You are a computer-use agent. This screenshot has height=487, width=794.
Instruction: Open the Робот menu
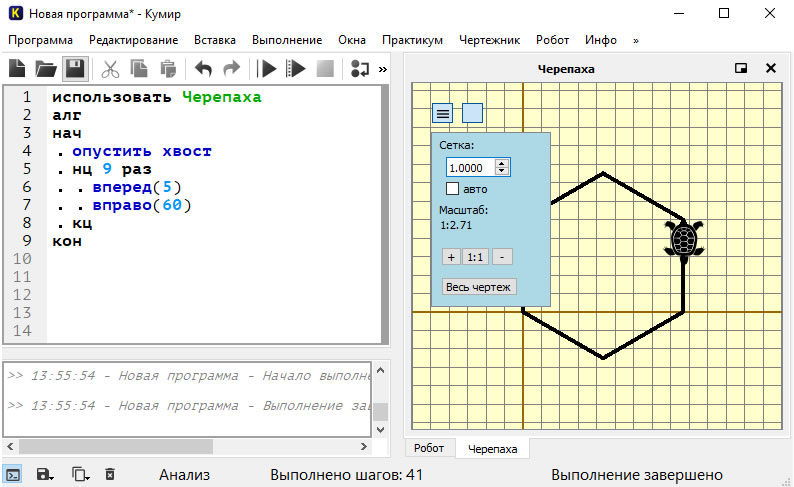coord(552,40)
